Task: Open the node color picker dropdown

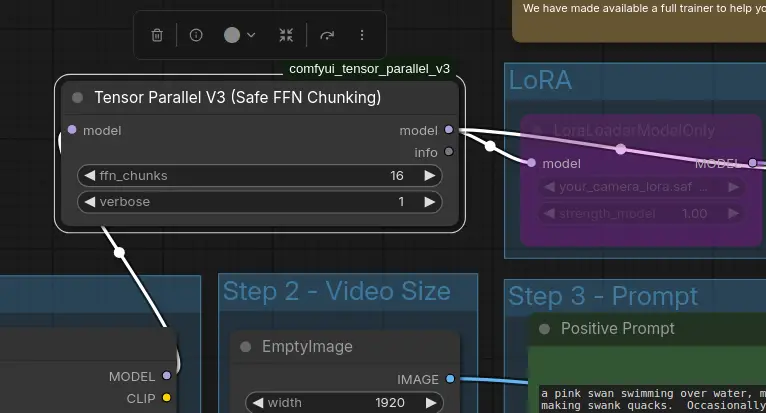Action: tap(240, 35)
